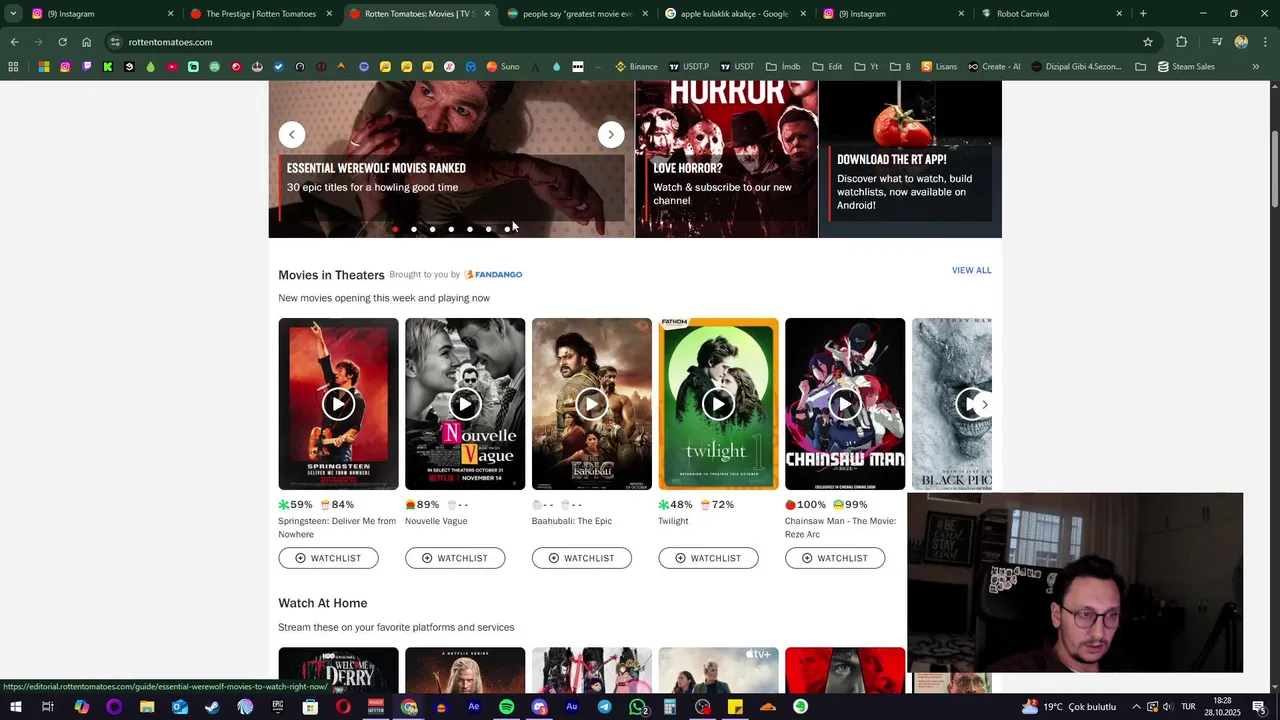Screen dimensions: 1280x720
Task: Open Spotify from the taskbar
Action: point(506,707)
